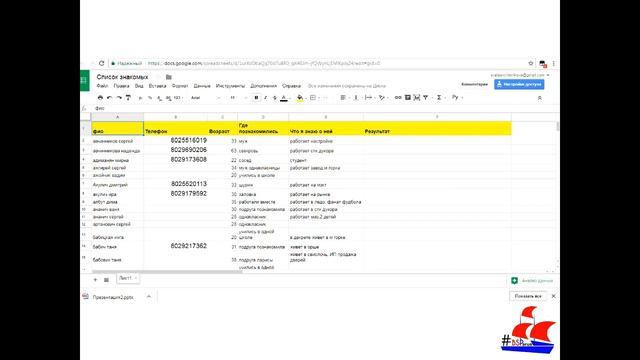Open horizontal alignment options
640x360 pixels.
(343, 98)
